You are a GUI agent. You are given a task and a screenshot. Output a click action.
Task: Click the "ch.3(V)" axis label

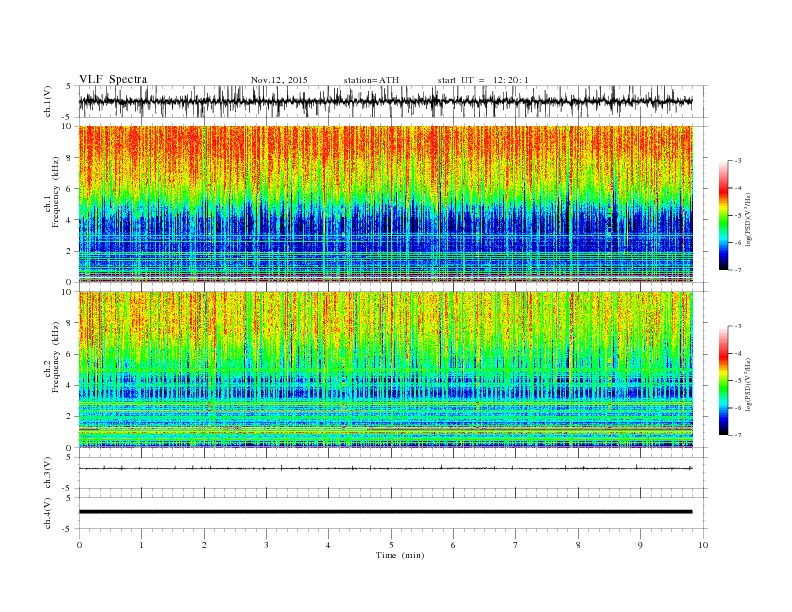tap(48, 473)
